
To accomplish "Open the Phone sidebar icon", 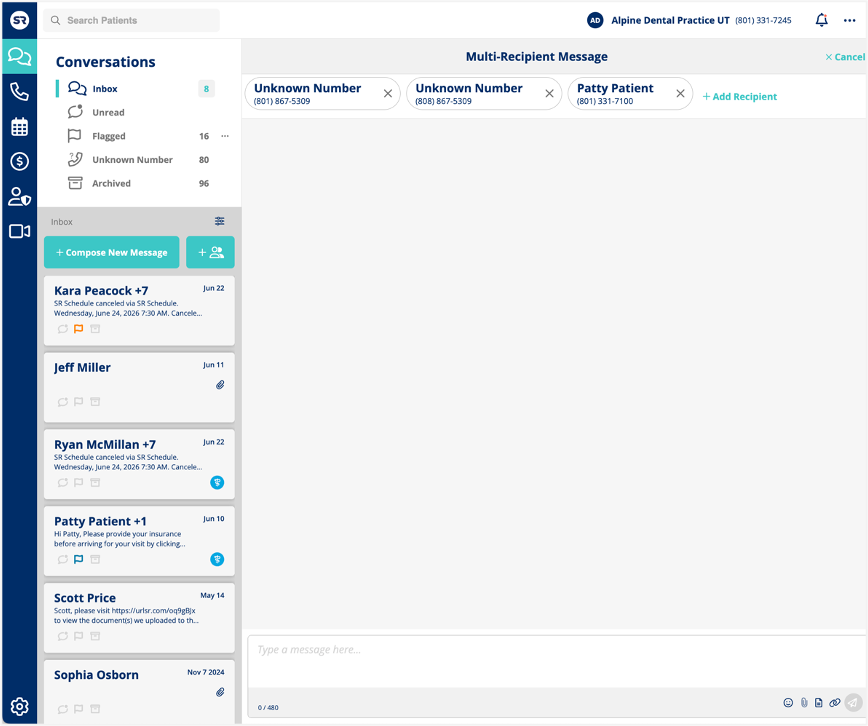I will click(x=19, y=91).
